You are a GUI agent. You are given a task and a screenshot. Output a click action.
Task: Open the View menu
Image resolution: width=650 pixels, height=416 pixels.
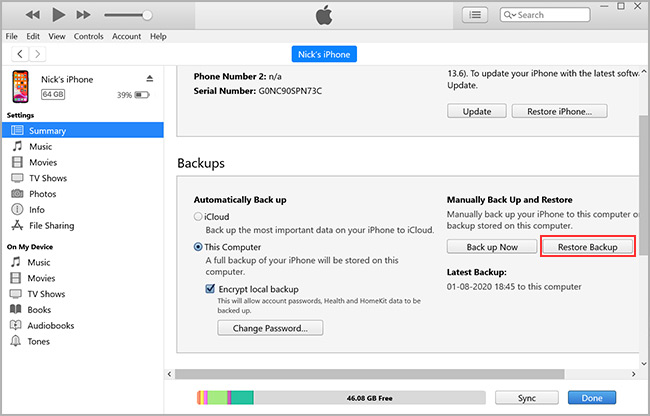coord(57,36)
